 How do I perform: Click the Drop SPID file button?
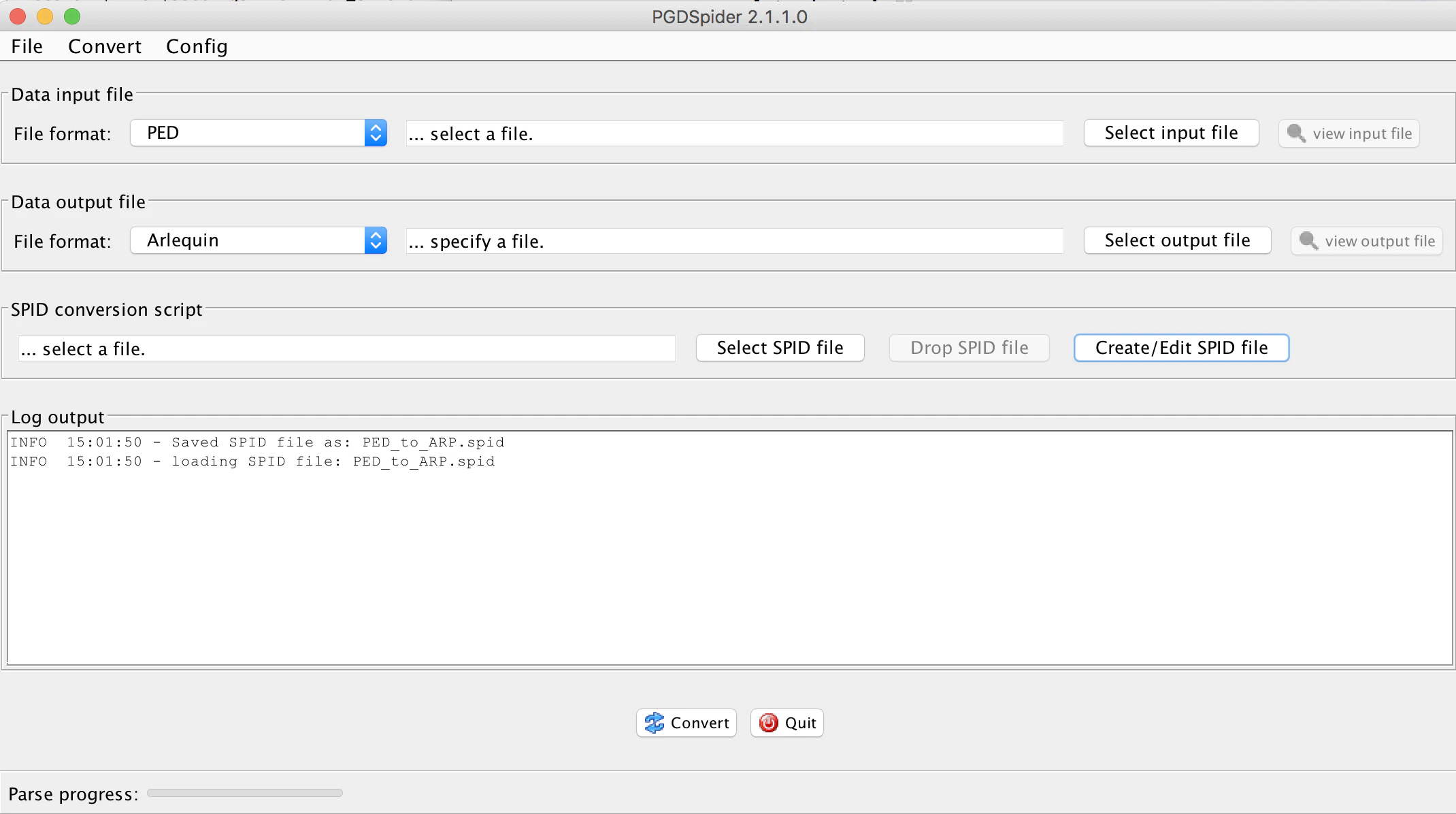coord(969,348)
